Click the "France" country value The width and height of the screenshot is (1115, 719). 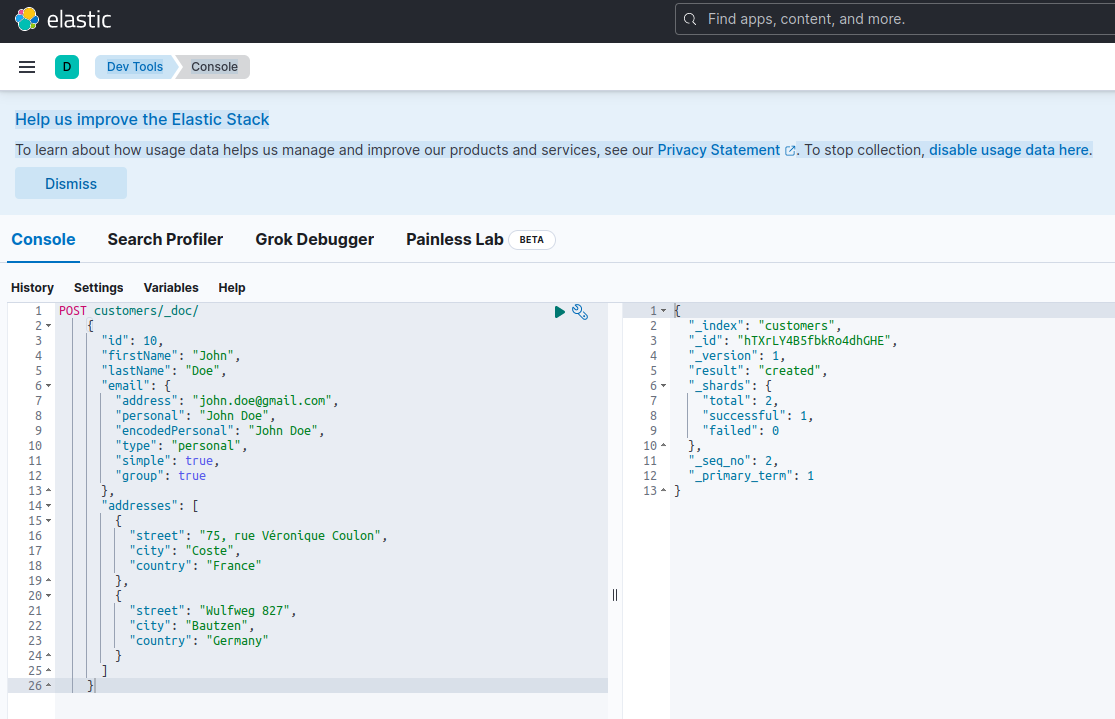tap(234, 565)
